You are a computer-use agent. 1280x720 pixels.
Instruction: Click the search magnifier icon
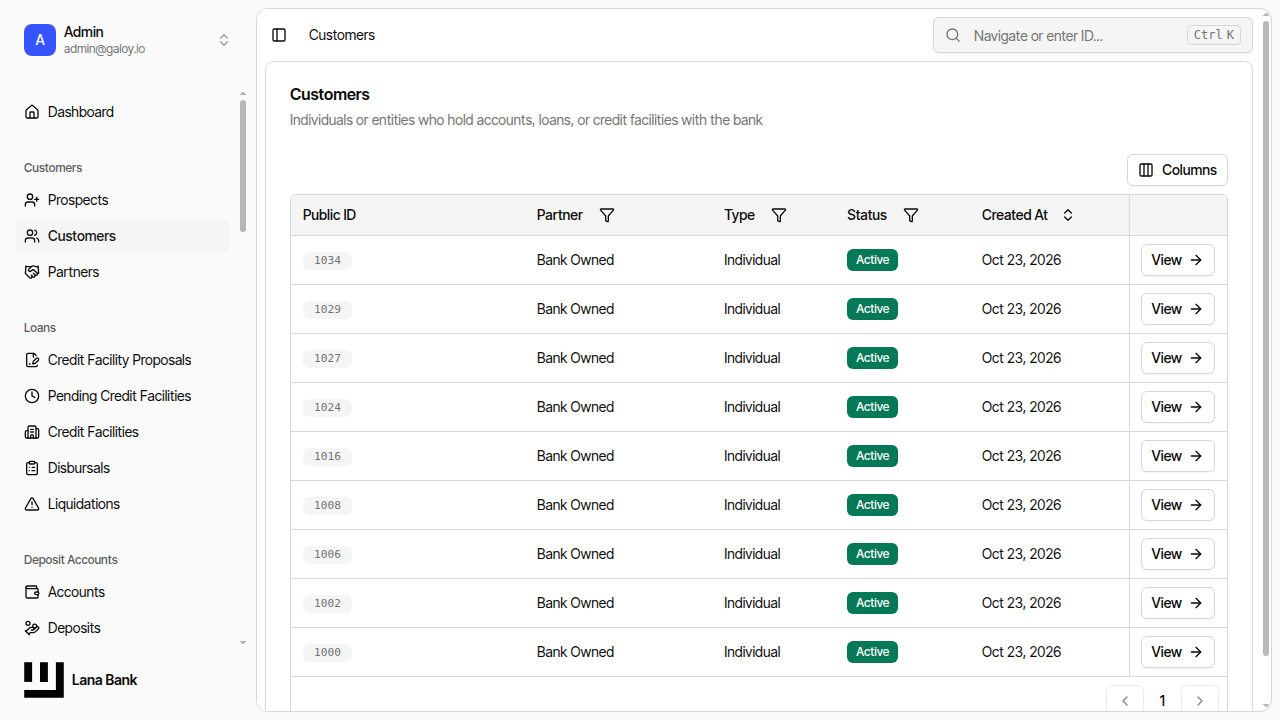coord(954,35)
